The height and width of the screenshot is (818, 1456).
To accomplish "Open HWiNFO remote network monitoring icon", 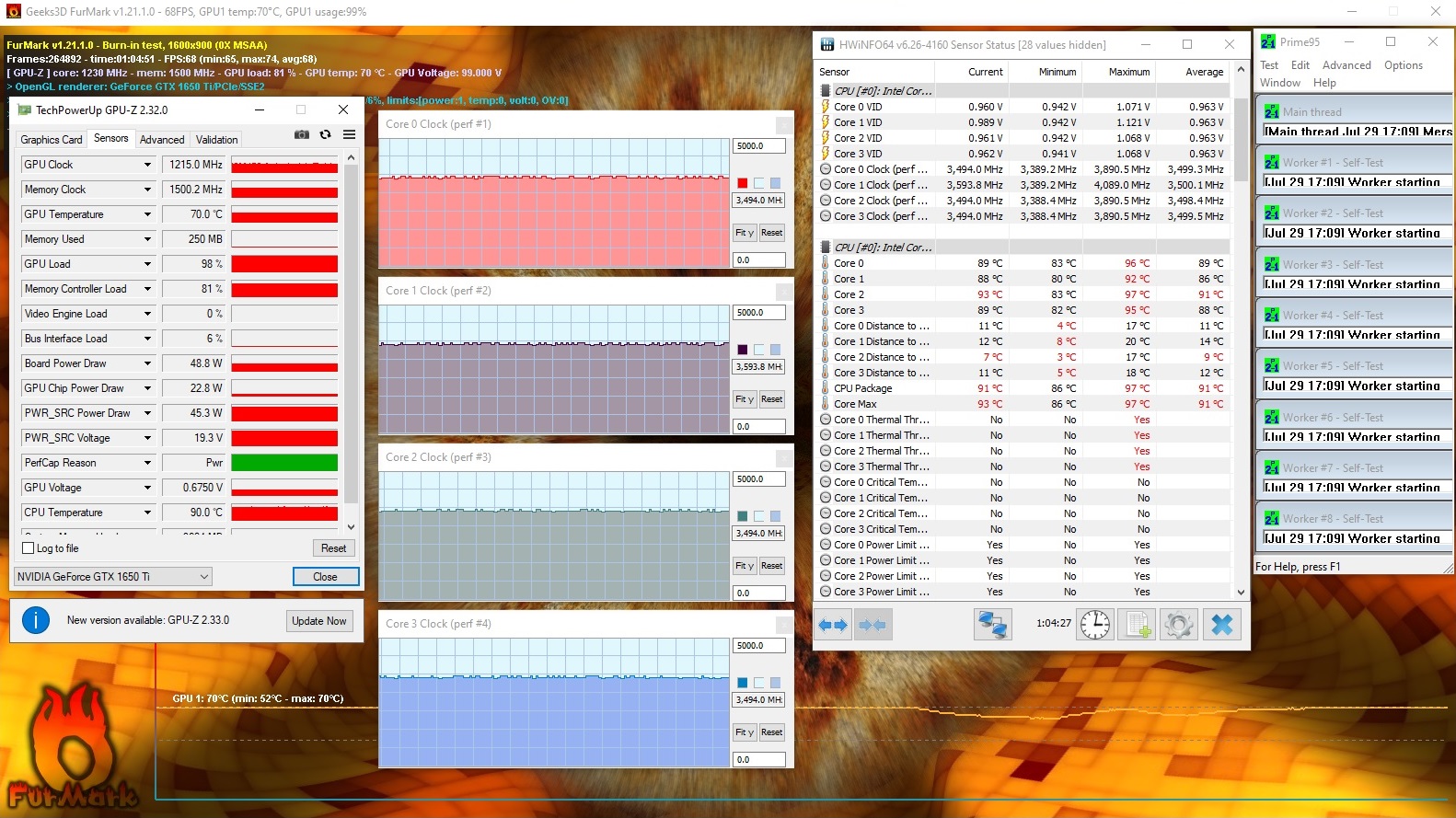I will tap(993, 624).
